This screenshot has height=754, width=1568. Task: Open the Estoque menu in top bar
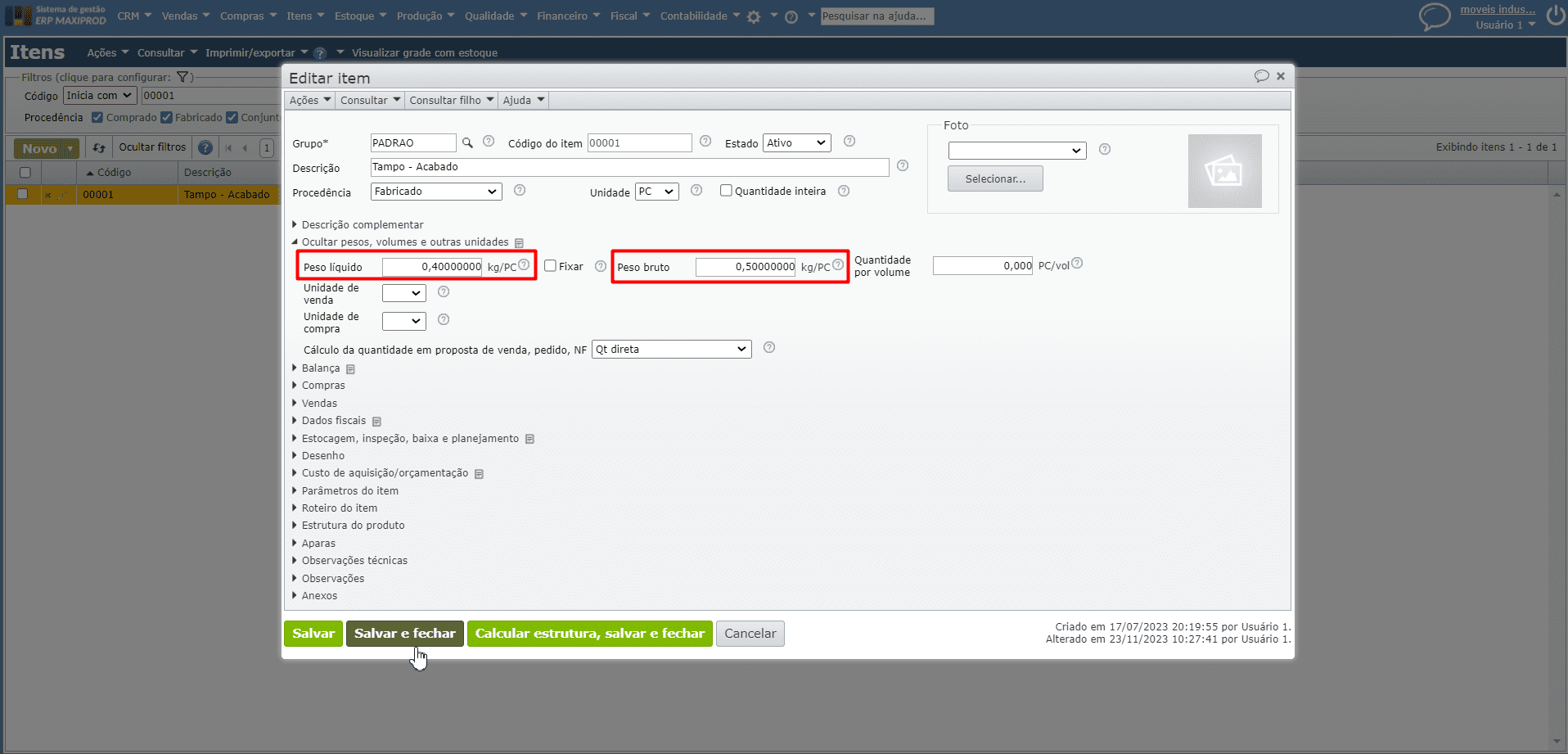point(360,16)
